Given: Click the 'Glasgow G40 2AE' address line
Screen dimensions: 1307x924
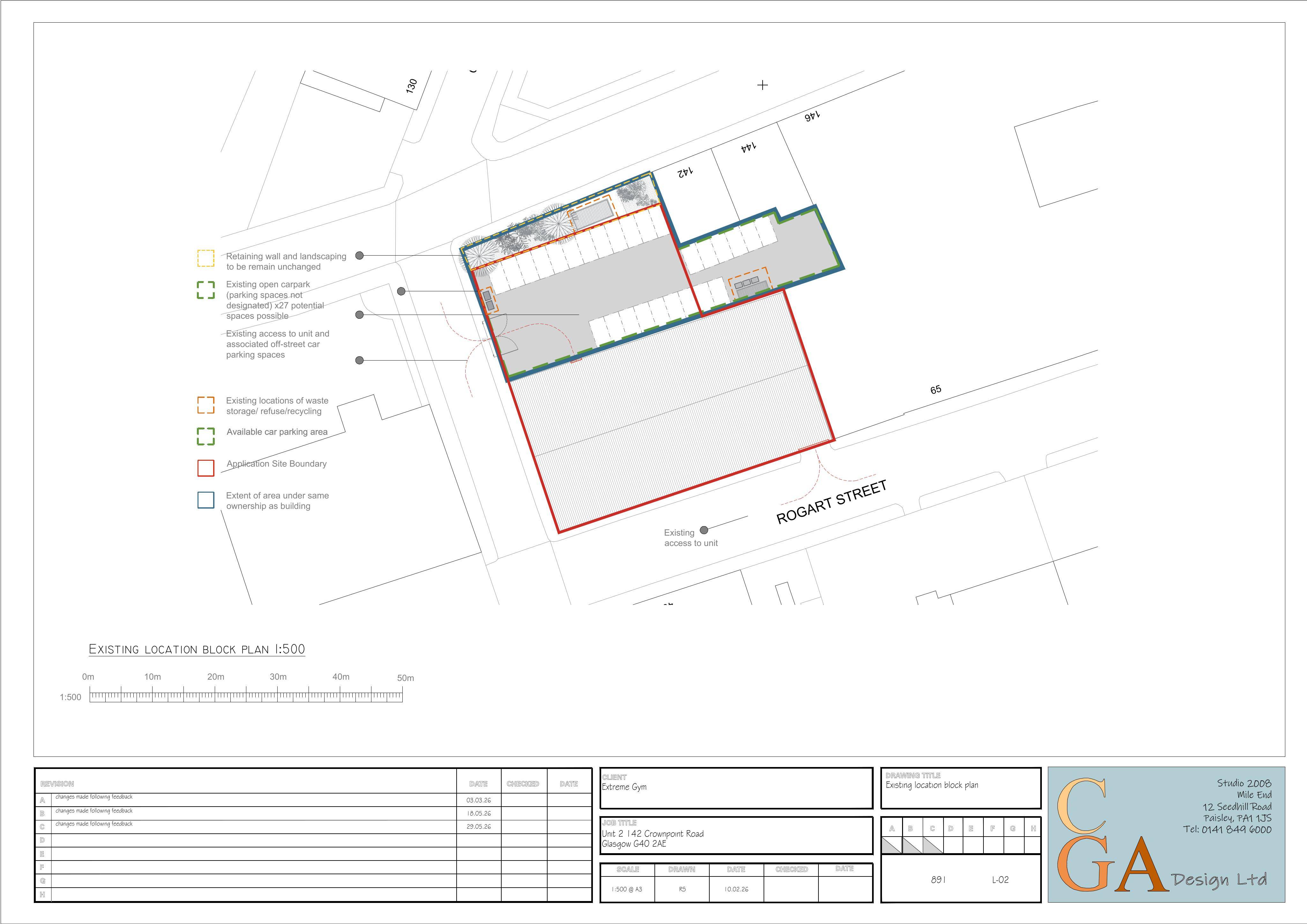Looking at the screenshot, I should click(634, 844).
